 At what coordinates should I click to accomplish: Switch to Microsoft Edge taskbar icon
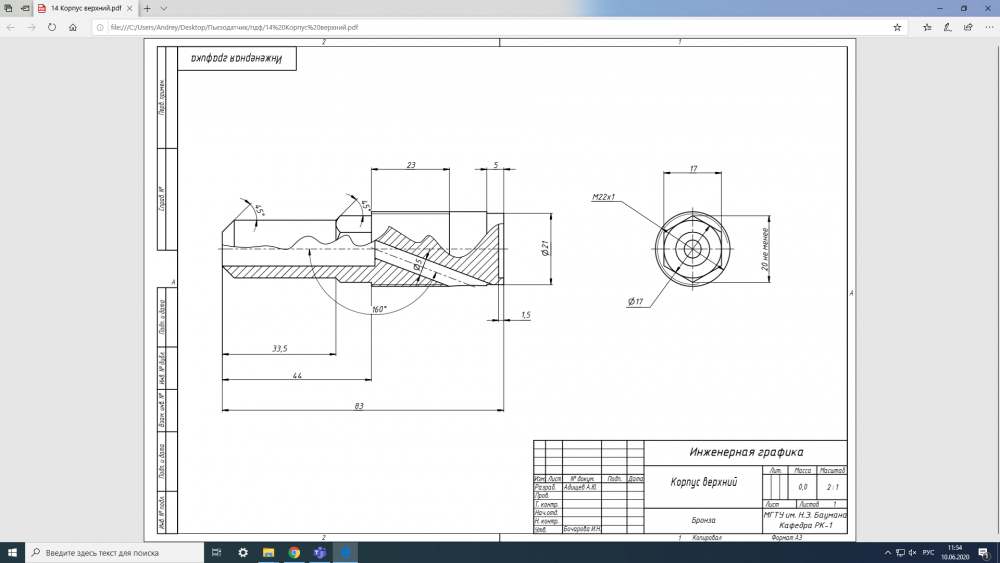[x=345, y=553]
